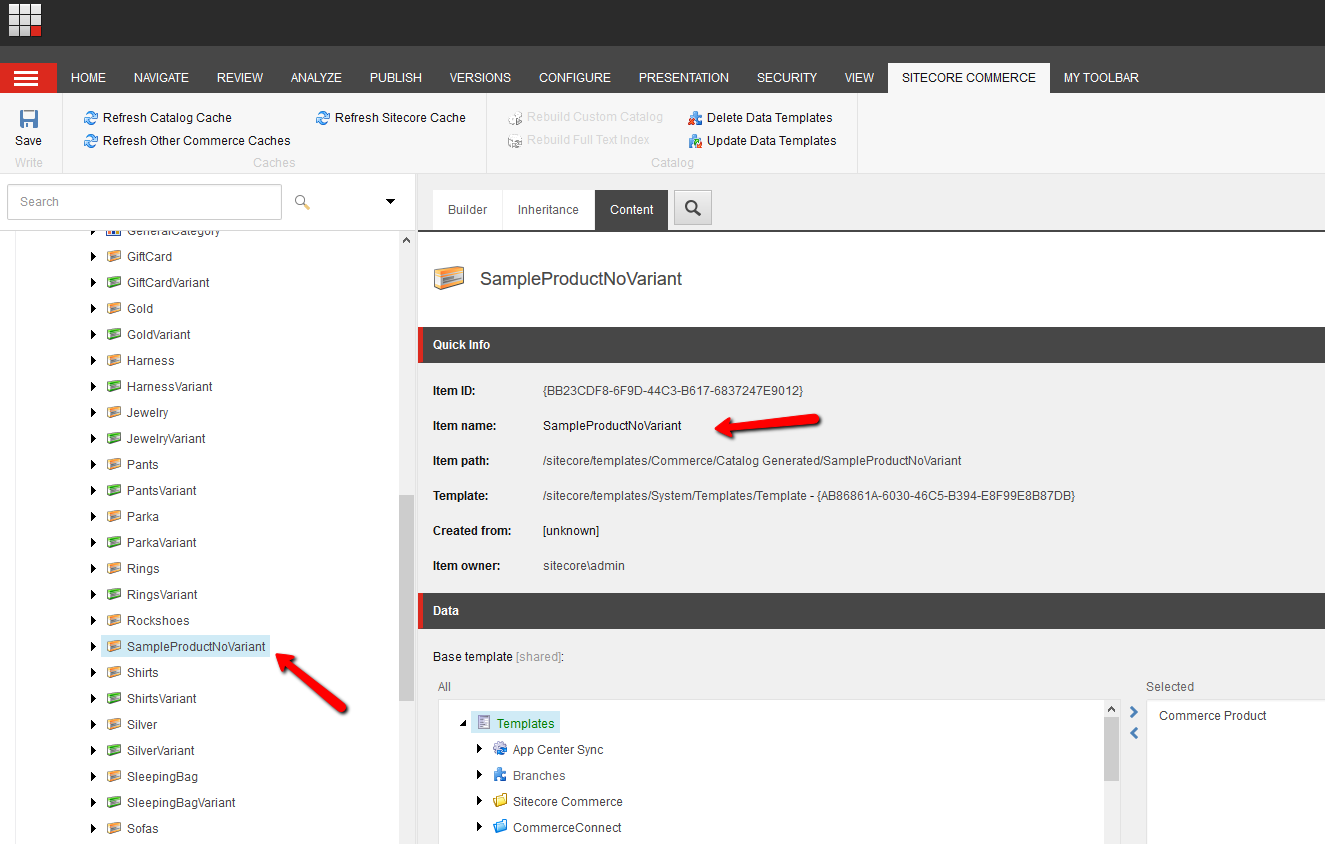Switch to the Builder tab

pyautogui.click(x=467, y=210)
